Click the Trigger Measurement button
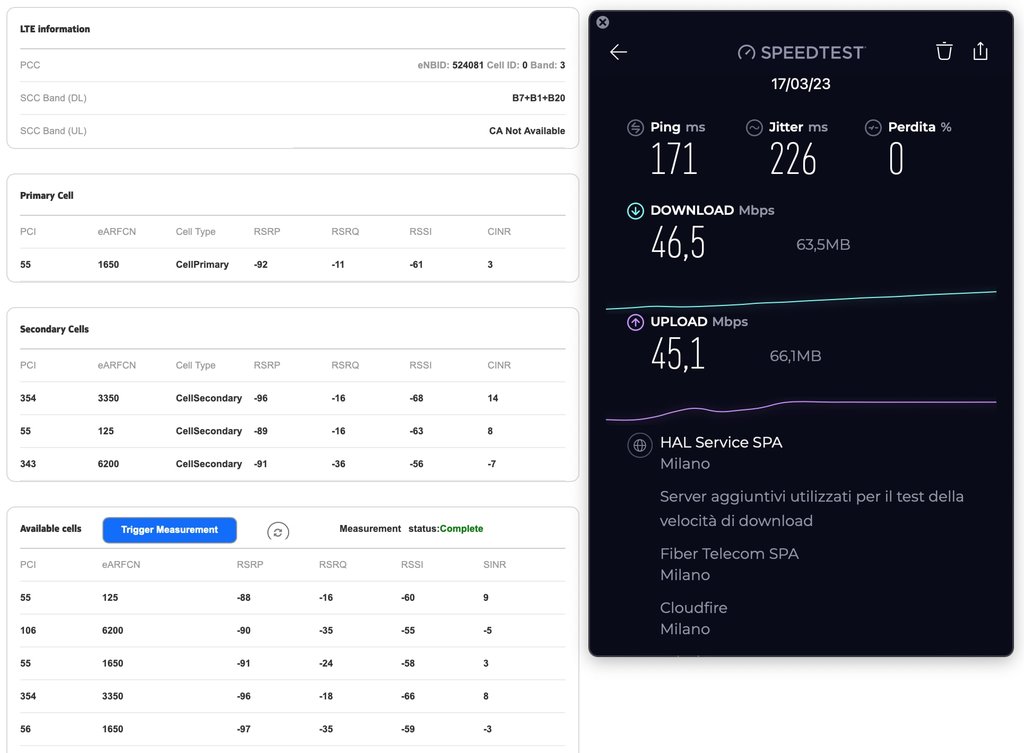The width and height of the screenshot is (1024, 753). tap(169, 530)
